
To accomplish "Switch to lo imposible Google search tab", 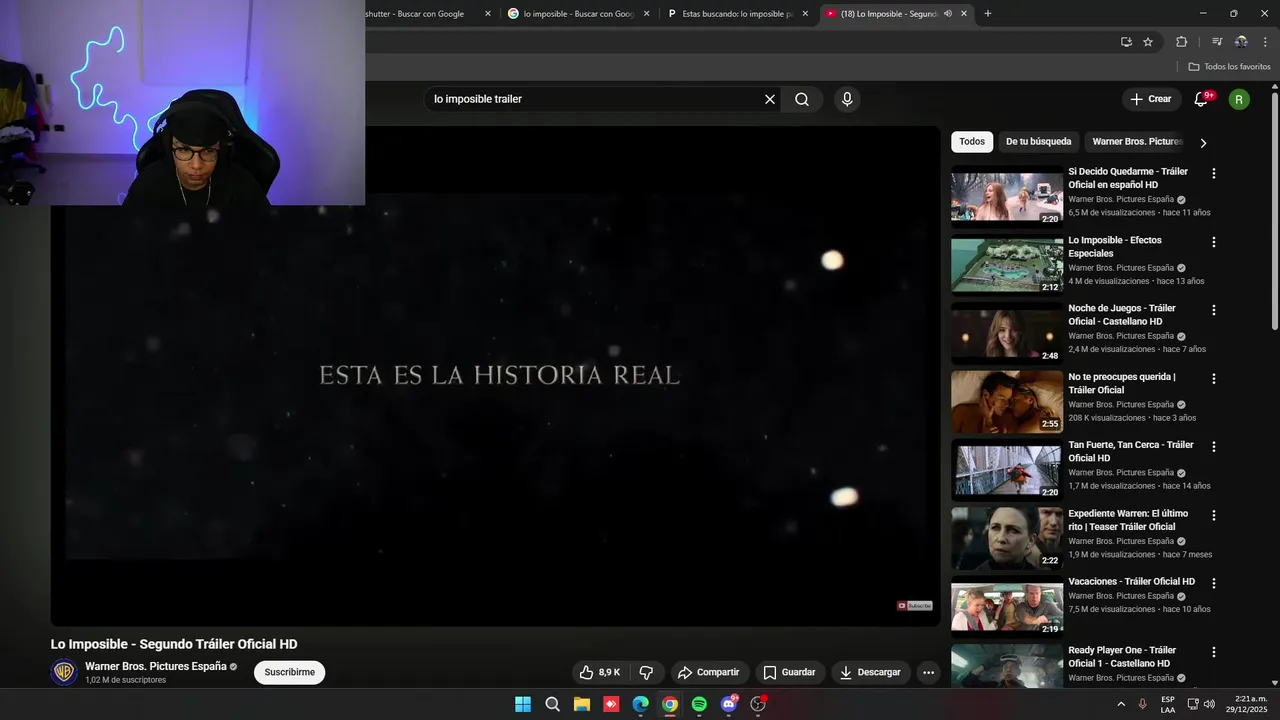I will [579, 14].
